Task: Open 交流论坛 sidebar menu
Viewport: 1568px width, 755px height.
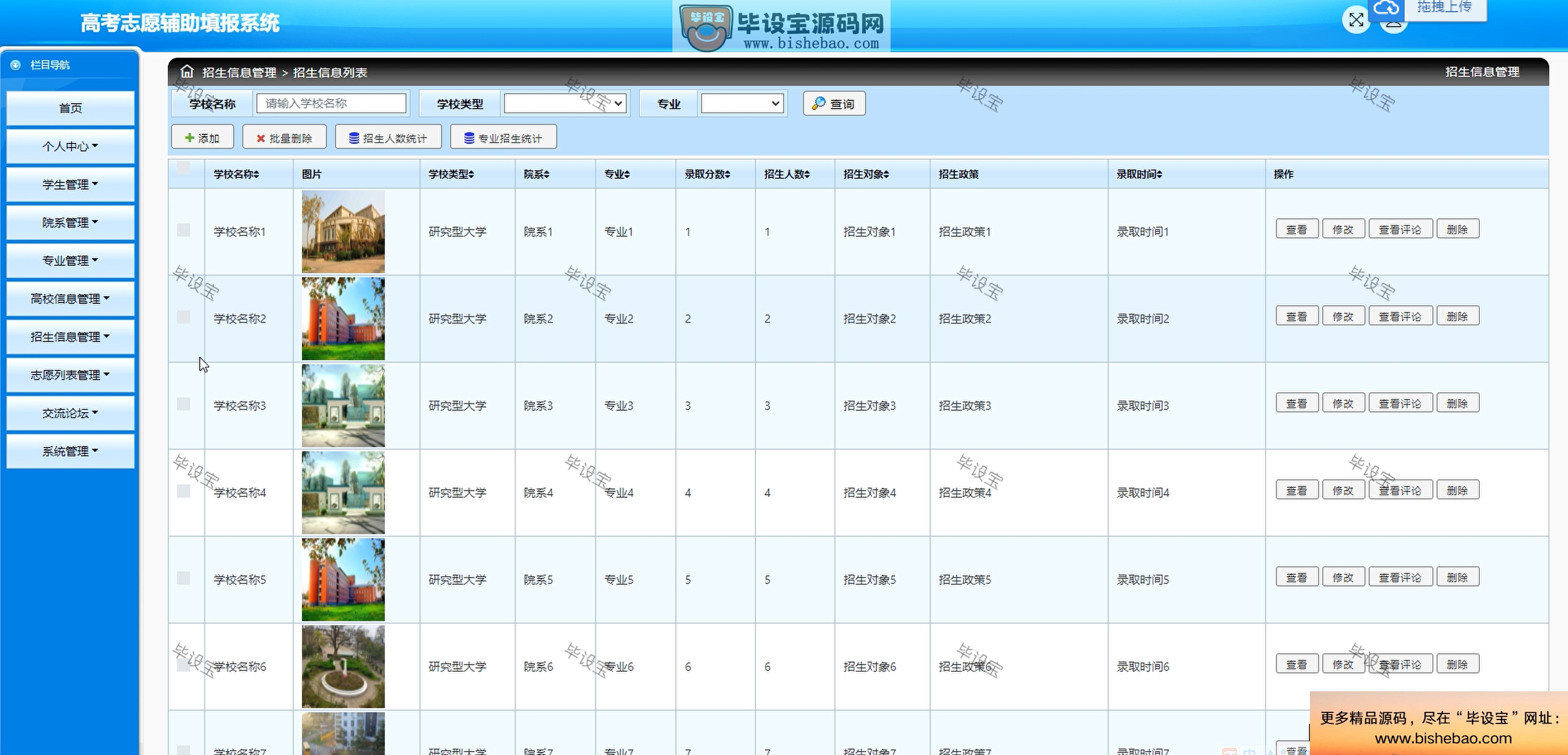Action: [70, 413]
